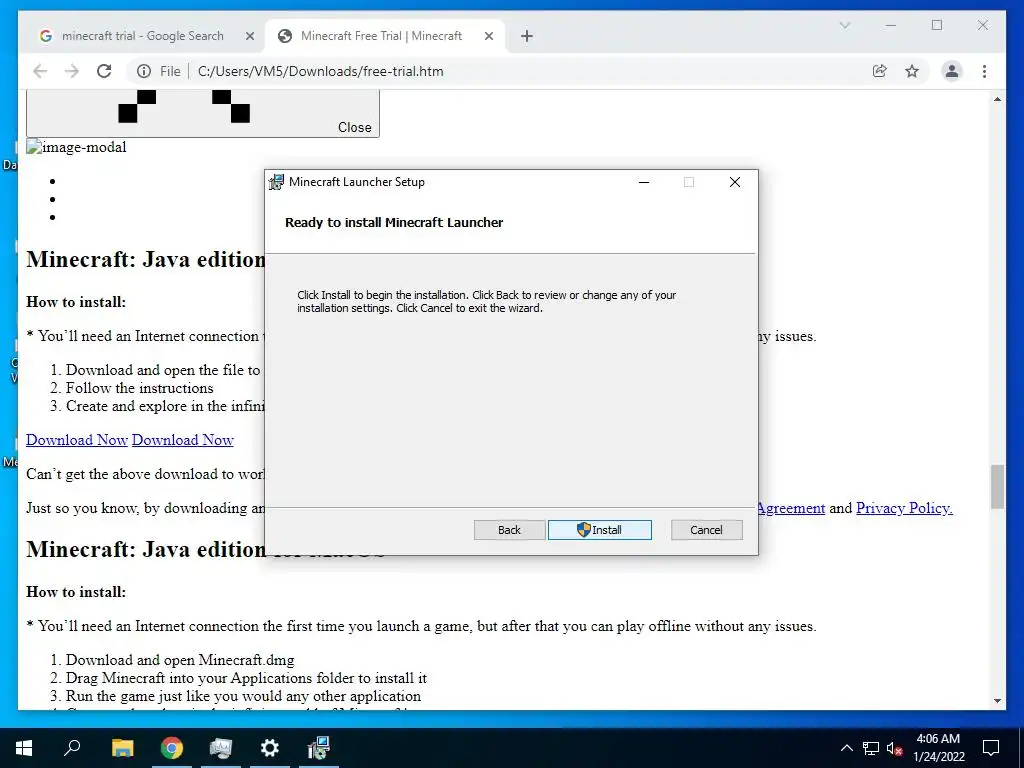Click the network icon in system tray
1024x768 pixels.
point(871,748)
